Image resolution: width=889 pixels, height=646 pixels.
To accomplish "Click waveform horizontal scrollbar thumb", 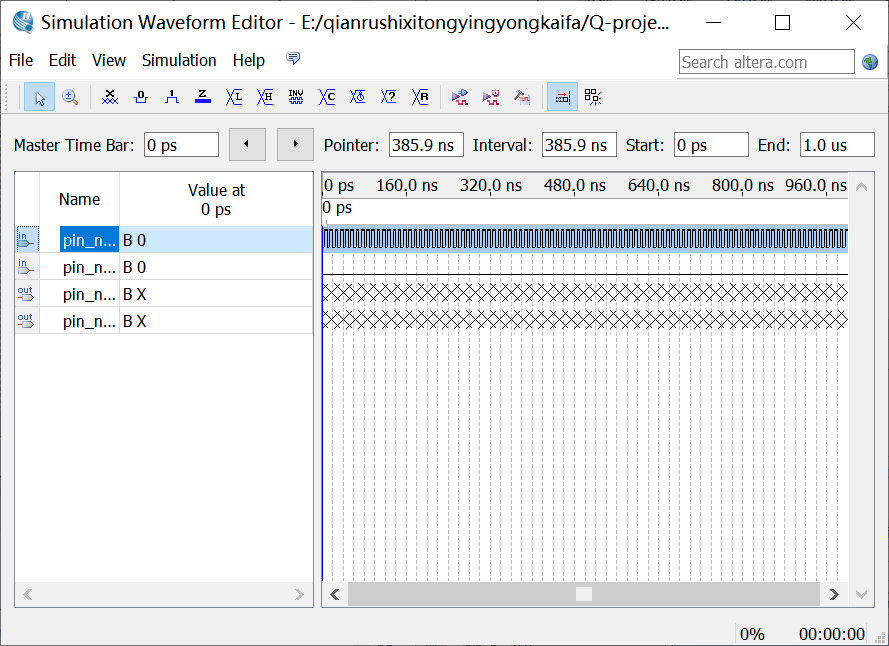I will click(584, 594).
